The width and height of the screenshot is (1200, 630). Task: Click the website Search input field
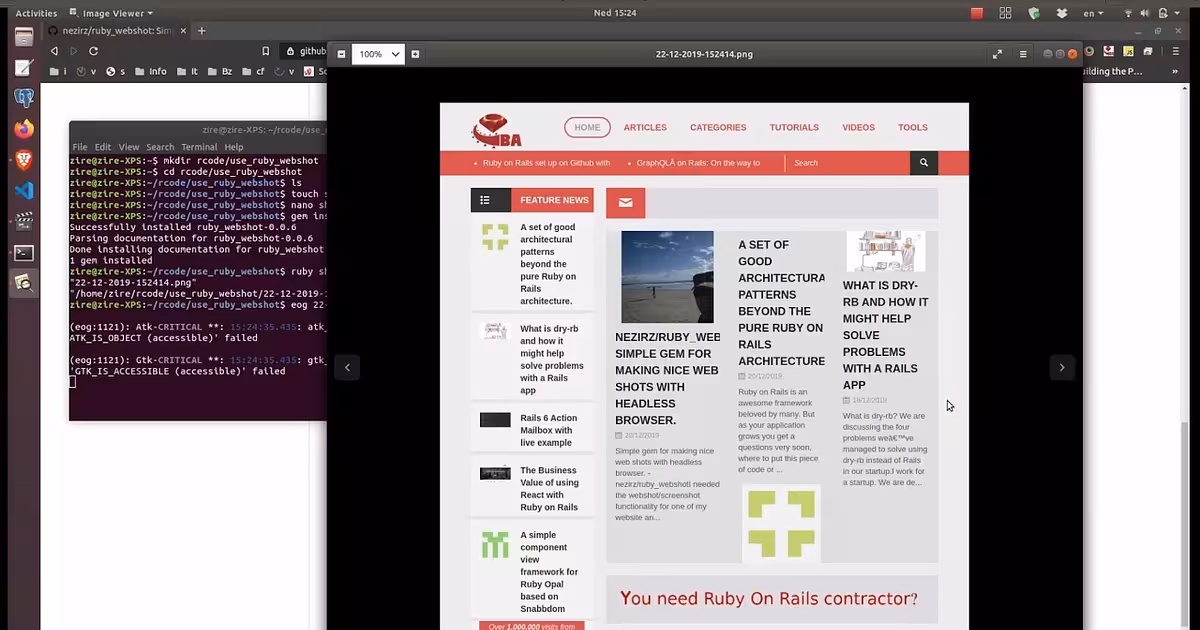(848, 162)
